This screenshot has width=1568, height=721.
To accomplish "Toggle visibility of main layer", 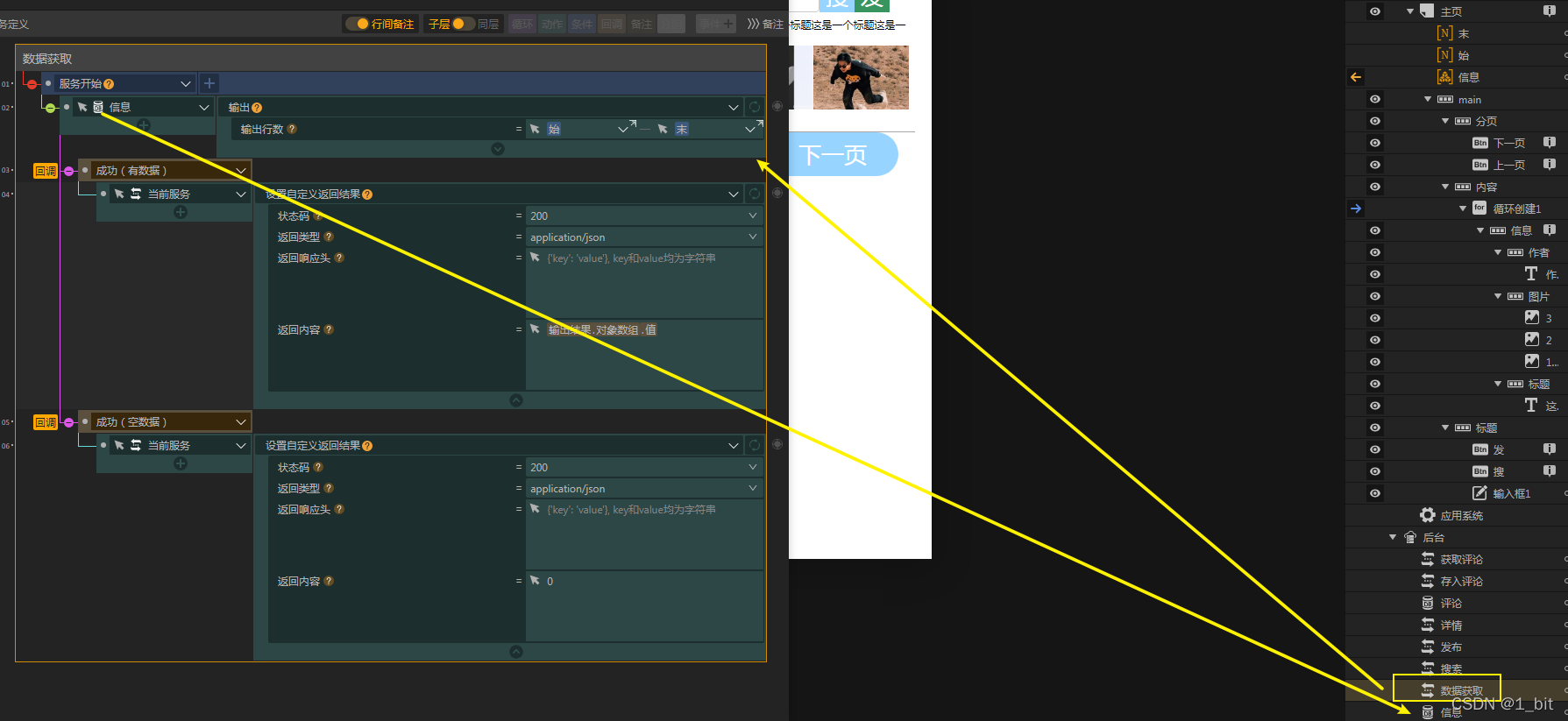I will tap(1375, 99).
